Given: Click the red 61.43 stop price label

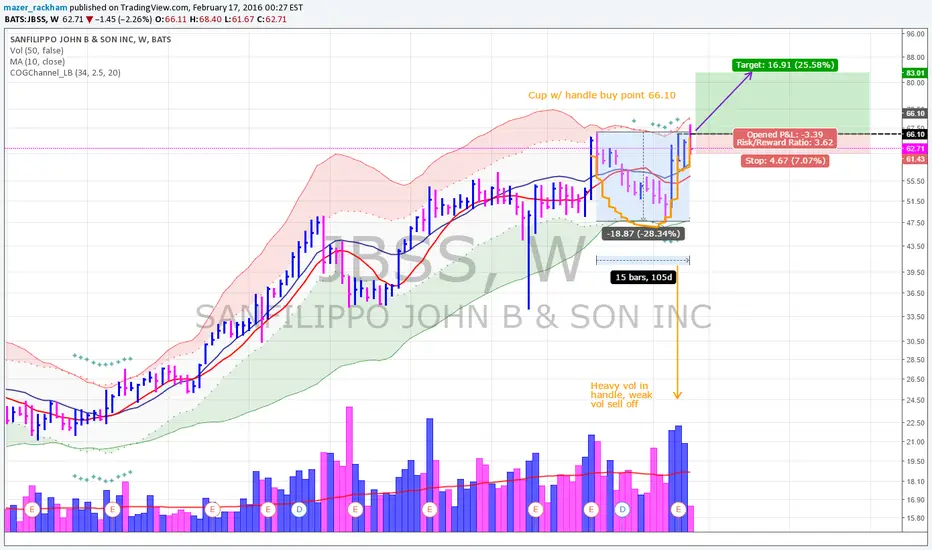Looking at the screenshot, I should coord(915,160).
